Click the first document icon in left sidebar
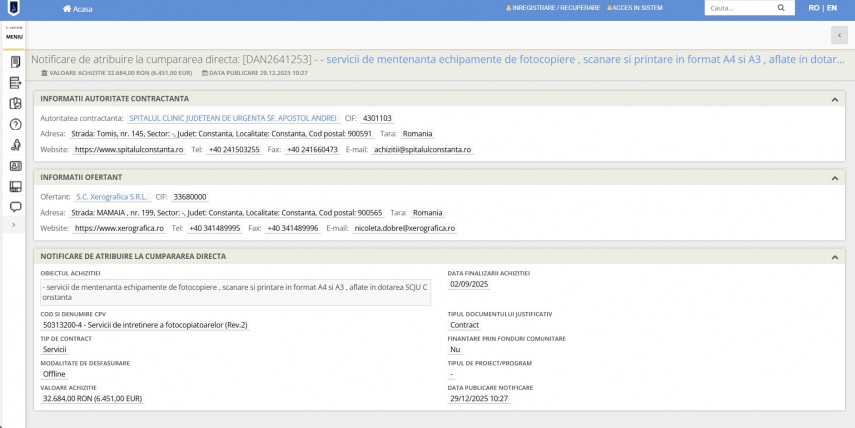 (15, 62)
